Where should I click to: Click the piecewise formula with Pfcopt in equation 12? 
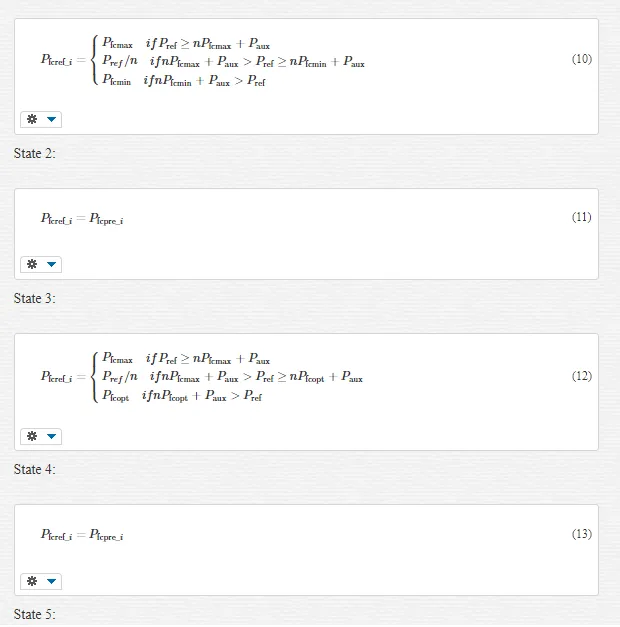point(202,377)
